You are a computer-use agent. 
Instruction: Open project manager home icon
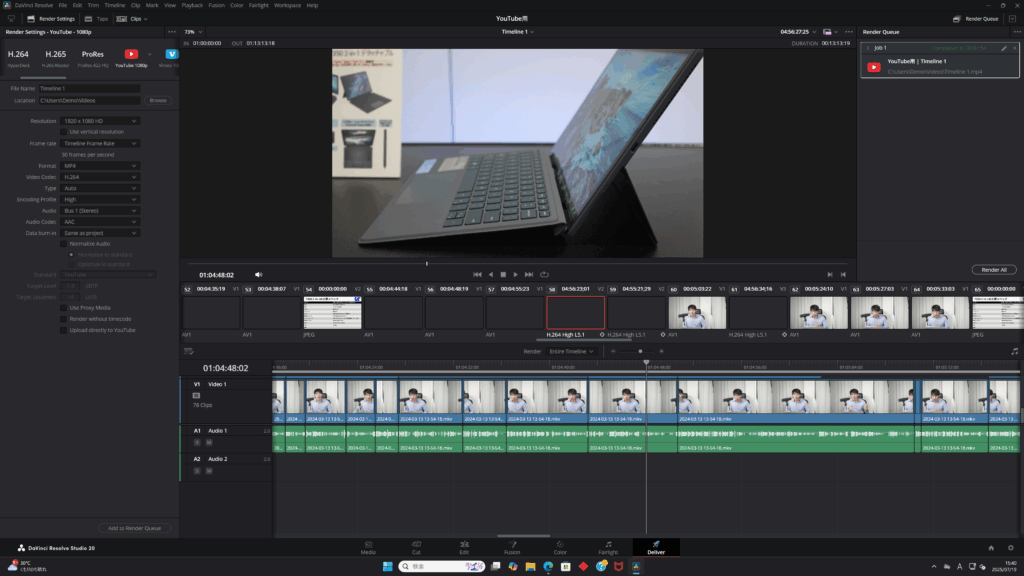[991, 548]
